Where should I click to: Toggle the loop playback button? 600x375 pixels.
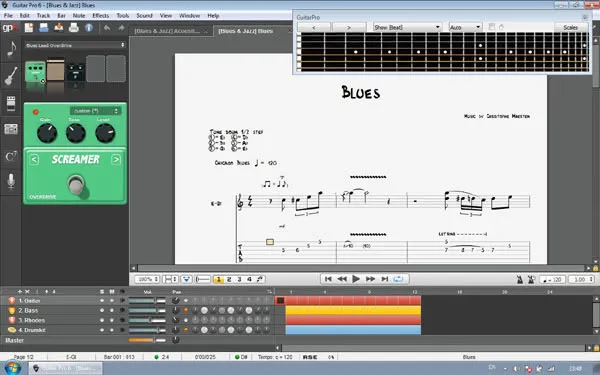pos(398,279)
